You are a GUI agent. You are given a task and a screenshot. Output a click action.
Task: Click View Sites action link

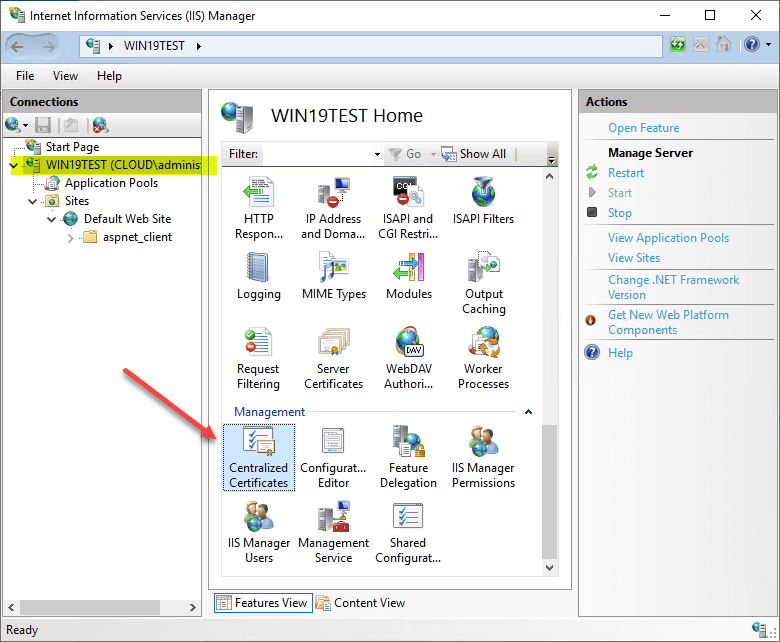(x=634, y=258)
